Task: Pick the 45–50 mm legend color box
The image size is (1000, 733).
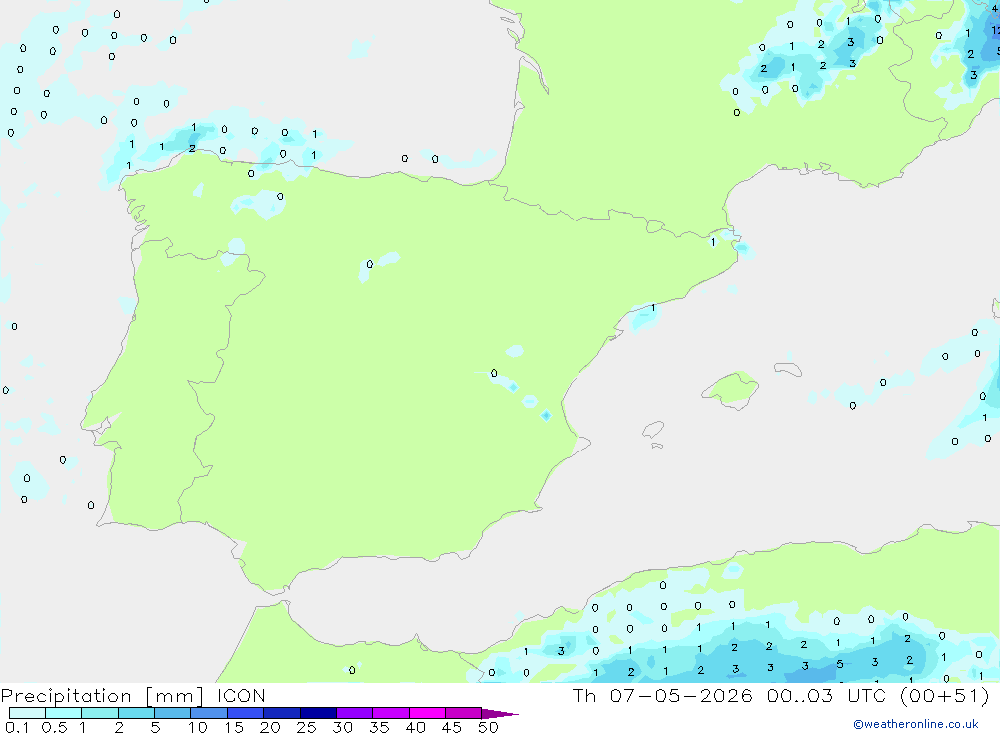Action: pos(464,713)
